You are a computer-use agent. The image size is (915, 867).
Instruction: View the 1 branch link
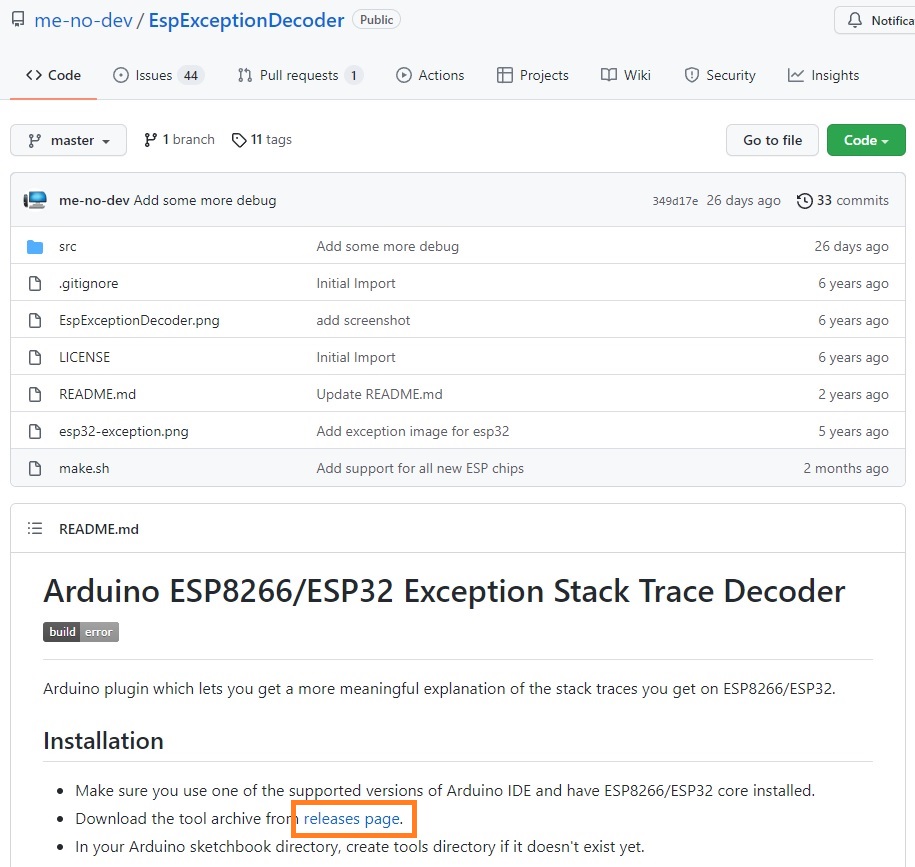(x=179, y=140)
